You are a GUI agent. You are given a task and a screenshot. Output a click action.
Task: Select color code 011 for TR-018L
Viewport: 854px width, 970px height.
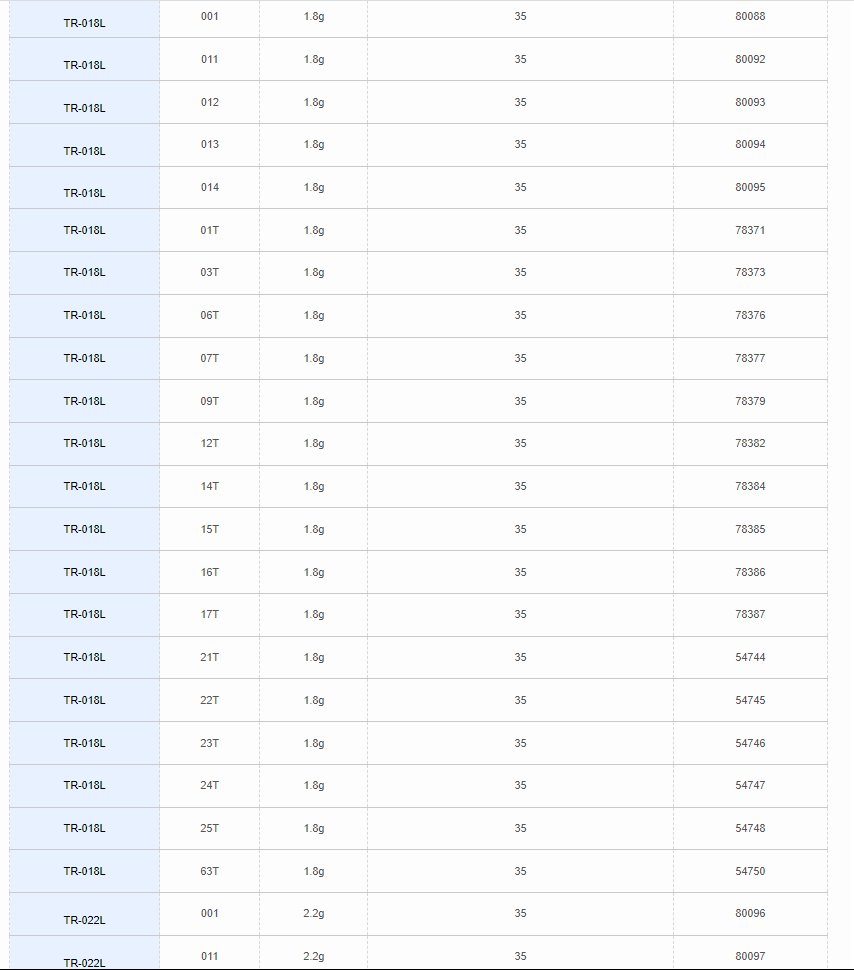(209, 59)
